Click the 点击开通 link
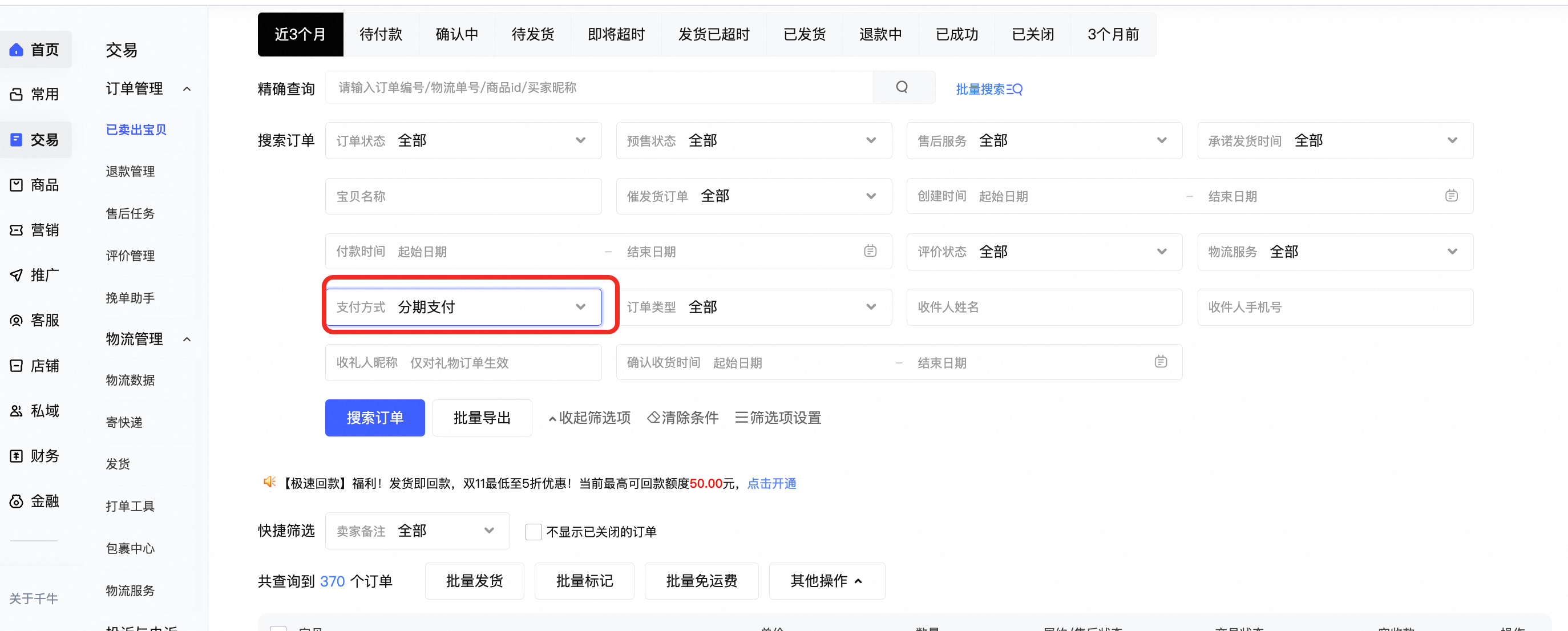Screen dimensions: 1568x631 click(x=772, y=484)
